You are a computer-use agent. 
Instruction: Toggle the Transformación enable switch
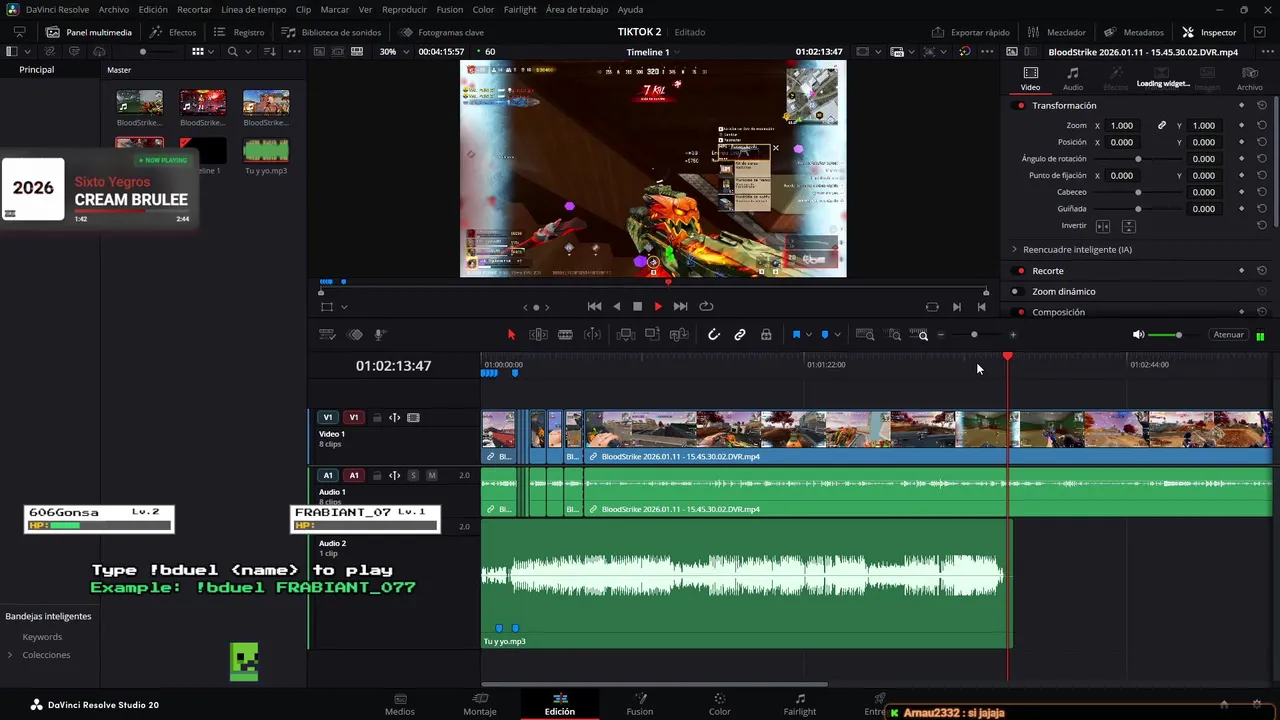click(x=1020, y=106)
